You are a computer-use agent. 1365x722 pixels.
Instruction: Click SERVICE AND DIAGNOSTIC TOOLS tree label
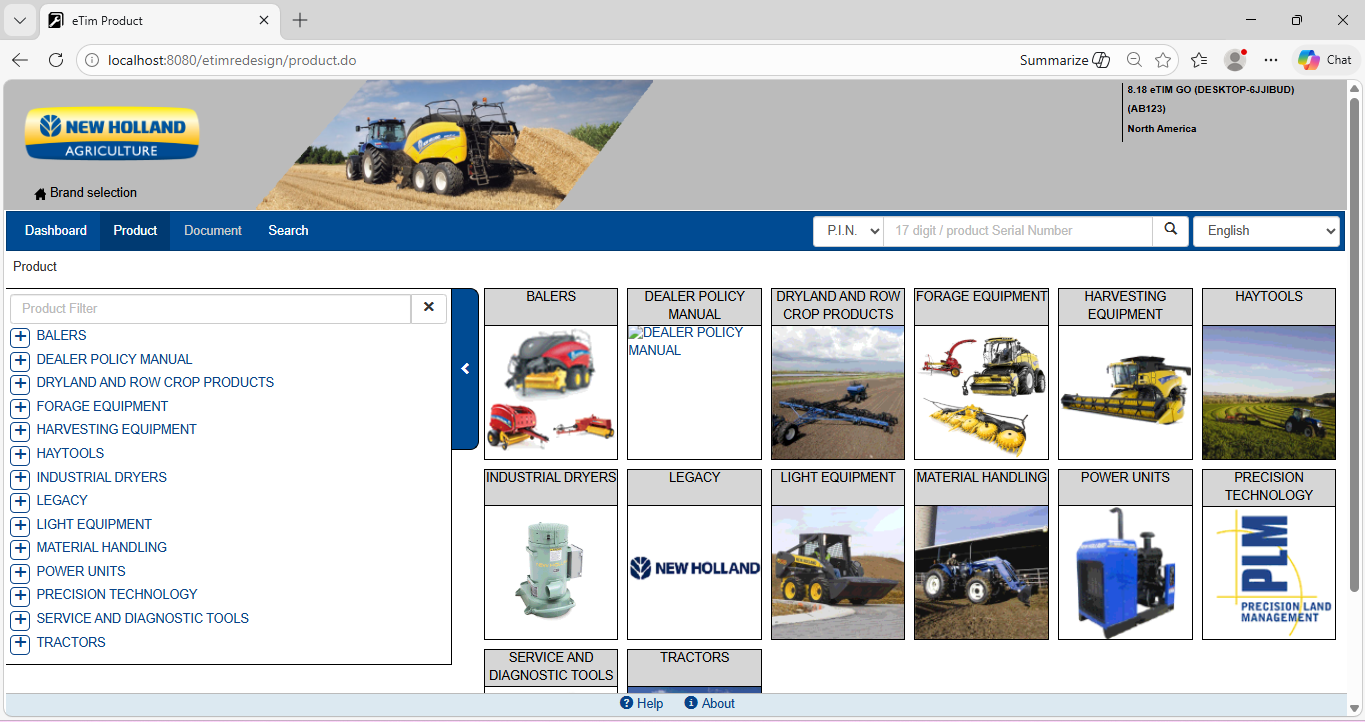(x=143, y=618)
